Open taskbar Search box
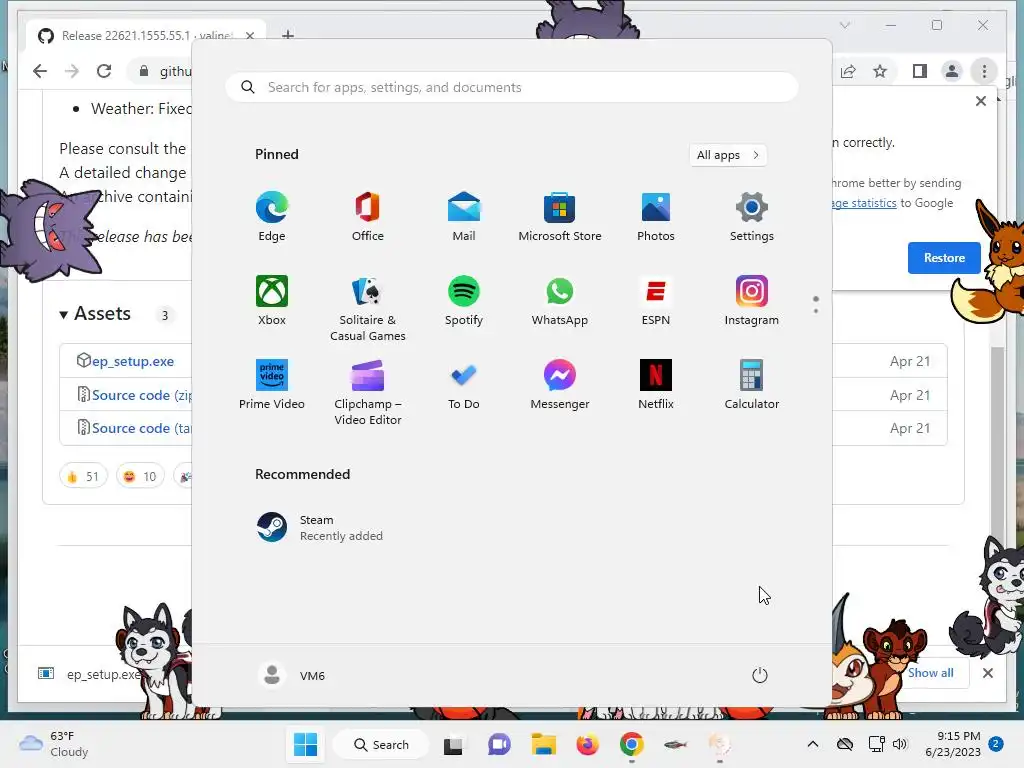 [381, 744]
